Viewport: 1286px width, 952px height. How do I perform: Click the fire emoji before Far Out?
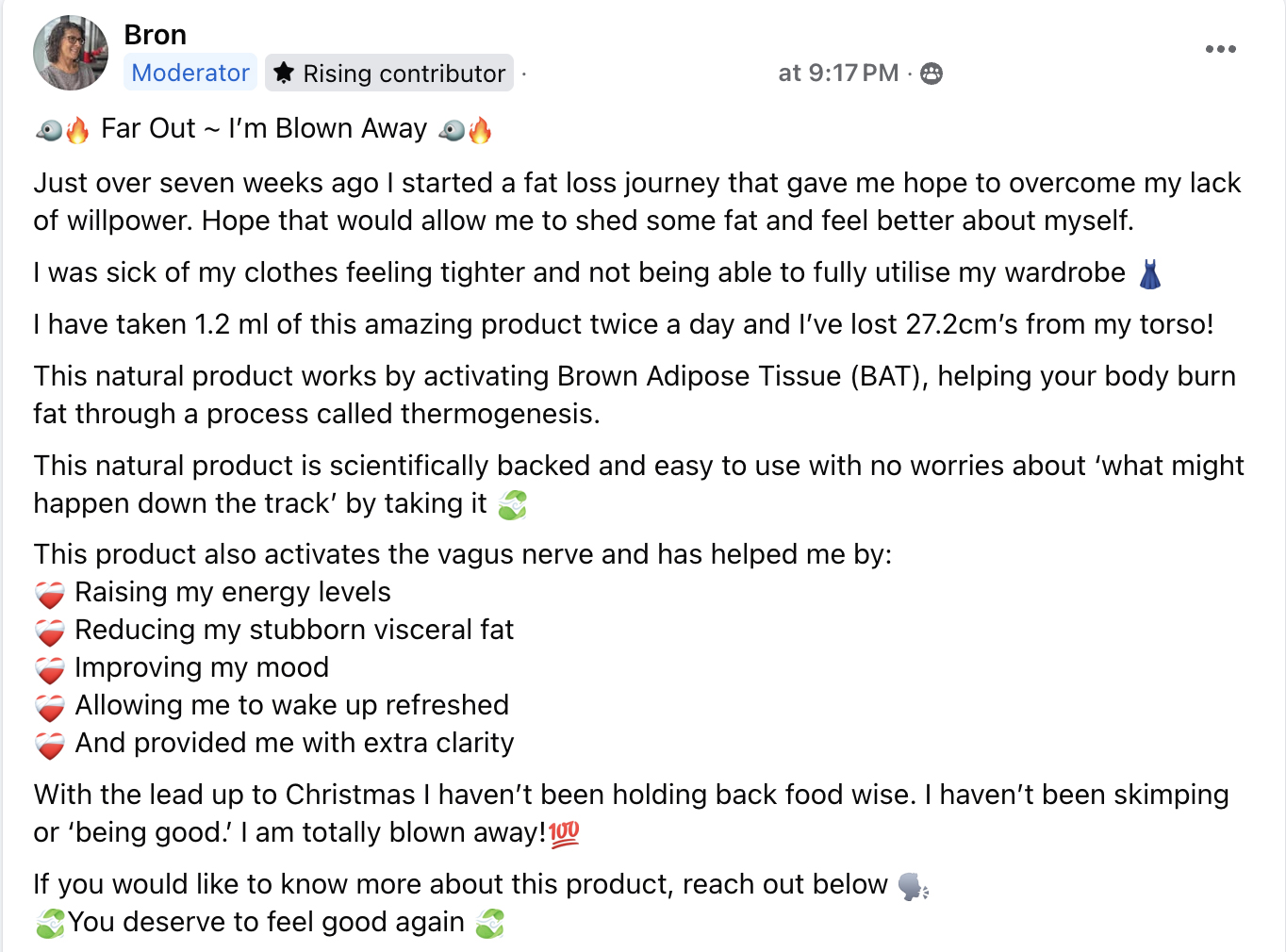(77, 129)
